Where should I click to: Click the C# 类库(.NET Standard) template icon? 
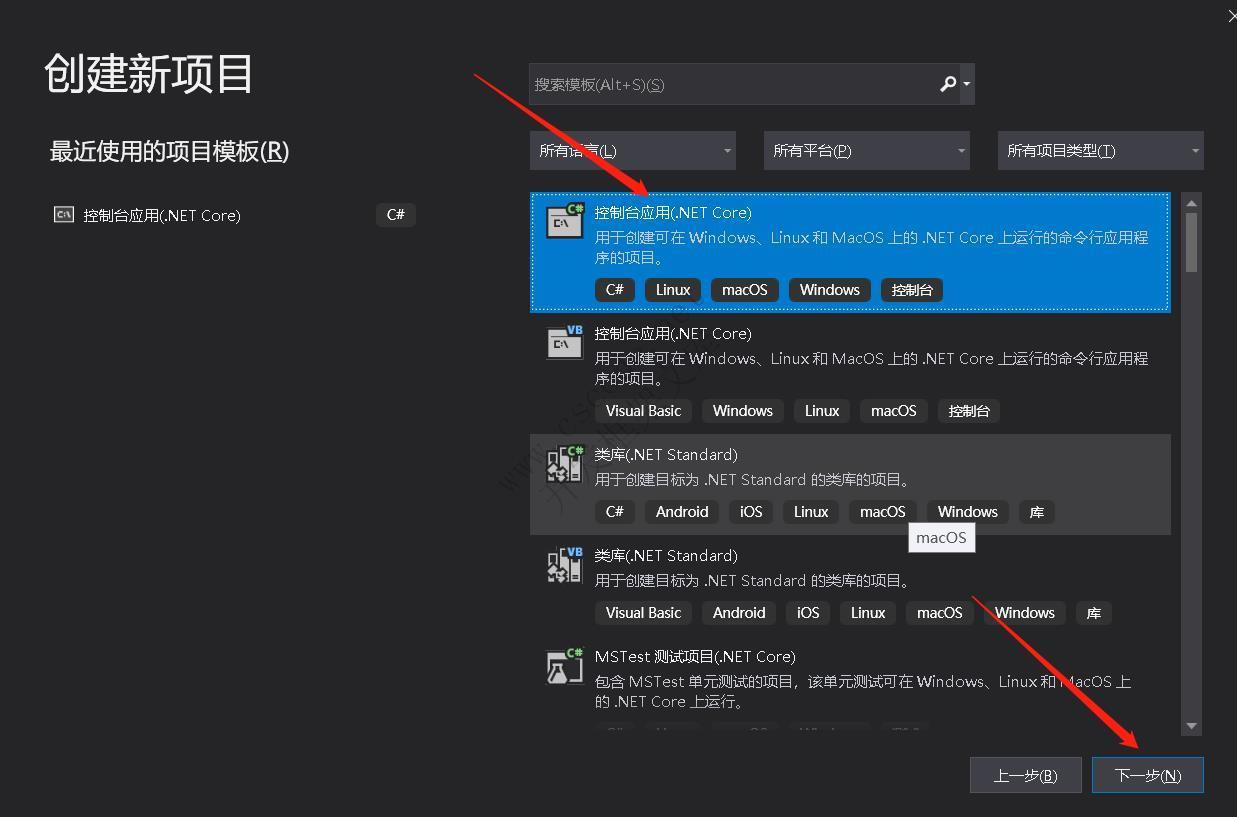[x=564, y=464]
